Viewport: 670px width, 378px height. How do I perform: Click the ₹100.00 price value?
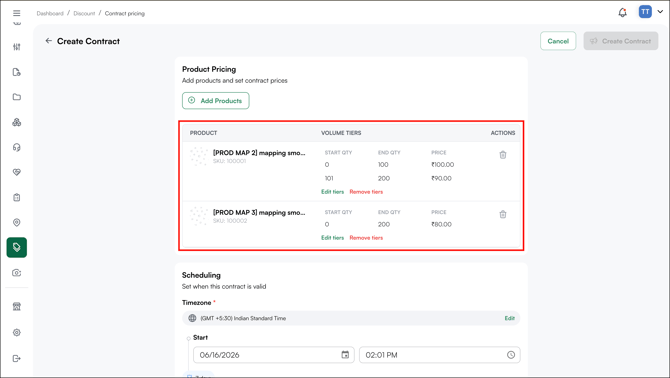(x=443, y=164)
